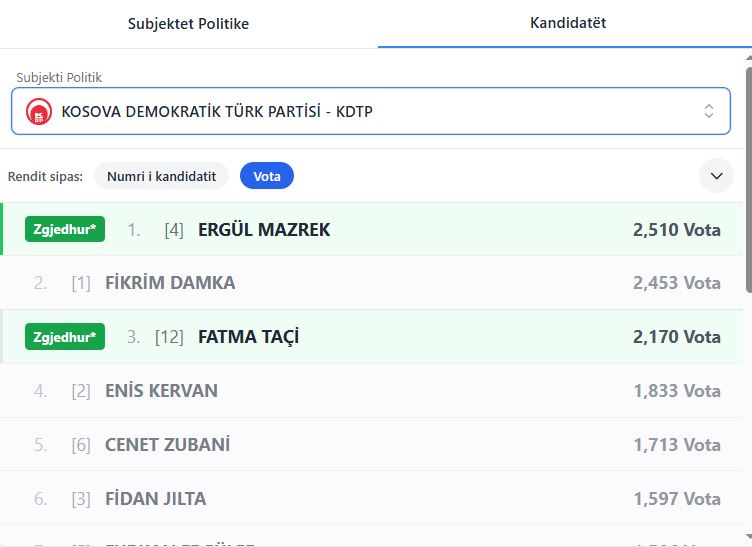Image resolution: width=752 pixels, height=547 pixels.
Task: Click candidate number [12] label
Action: coord(169,337)
